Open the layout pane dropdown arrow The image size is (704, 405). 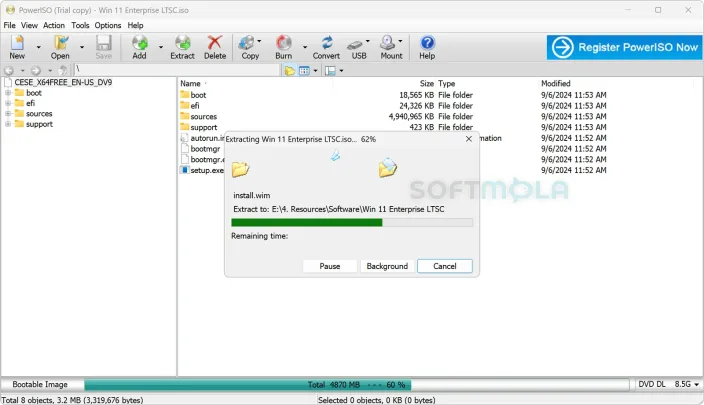341,70
